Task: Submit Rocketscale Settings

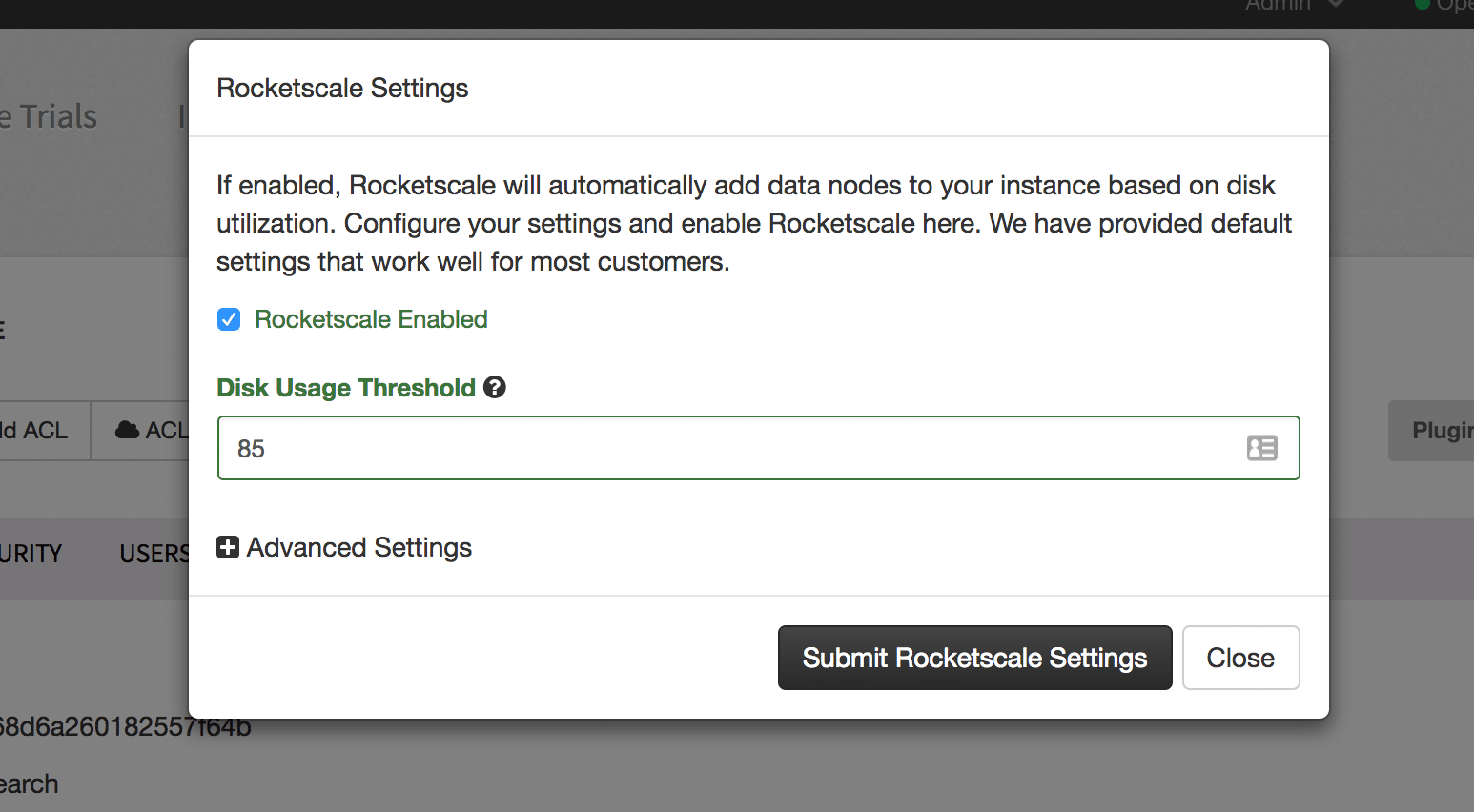Action: pos(974,658)
